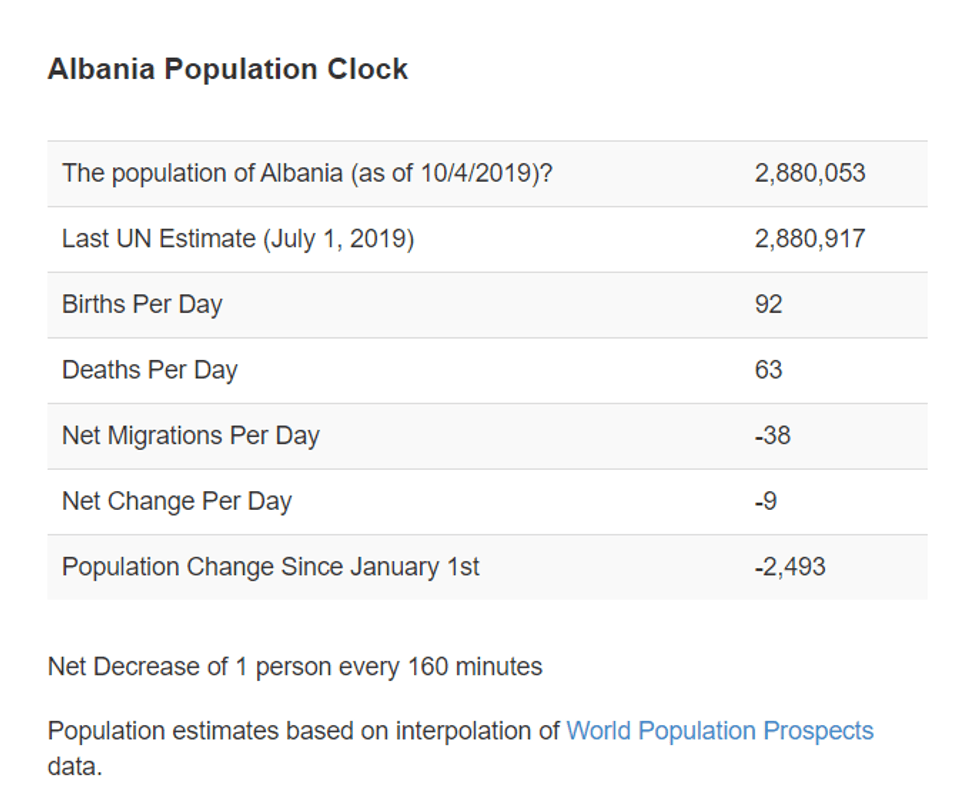Select Population Change Since January 1st label
Screen dimensions: 980x802
pos(271,567)
